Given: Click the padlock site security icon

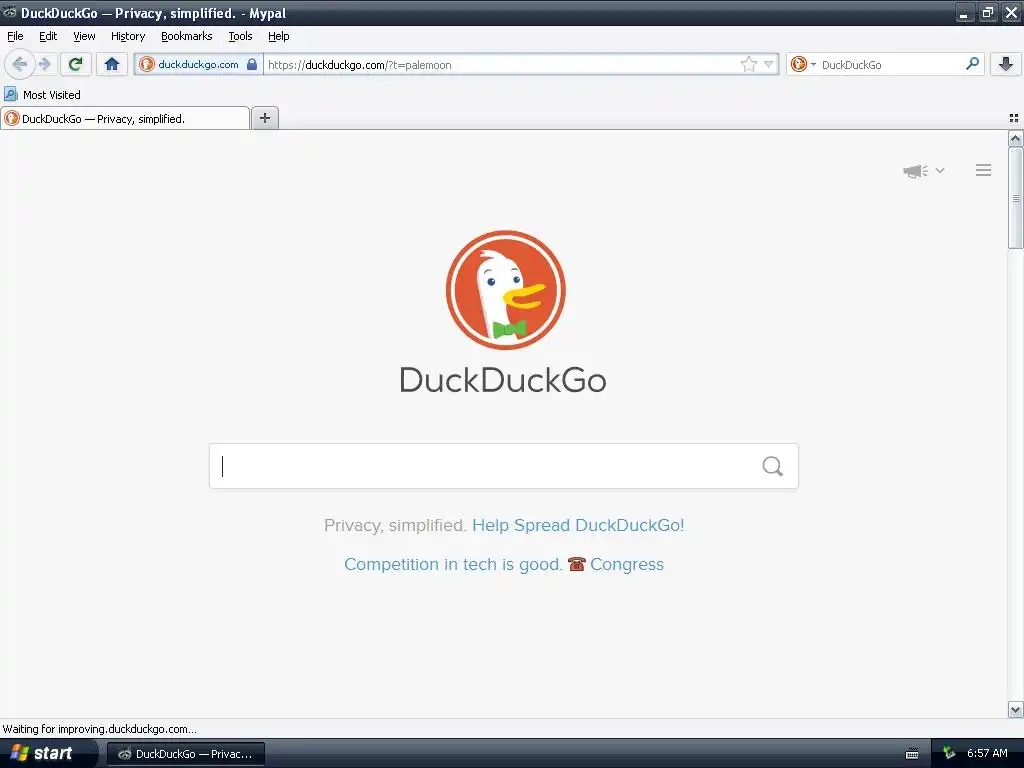Looking at the screenshot, I should point(252,64).
